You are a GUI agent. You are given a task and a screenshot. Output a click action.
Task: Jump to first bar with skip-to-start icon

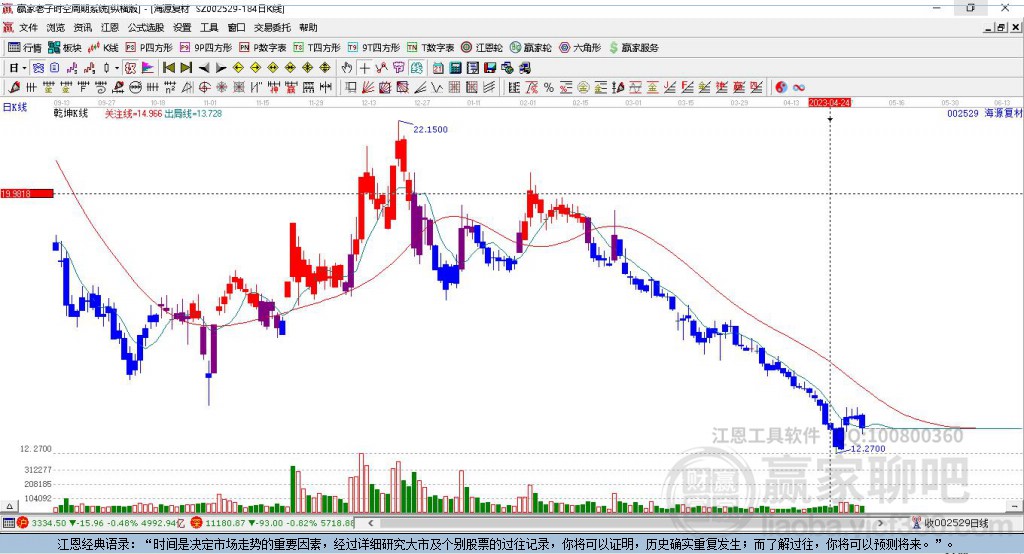(x=168, y=68)
